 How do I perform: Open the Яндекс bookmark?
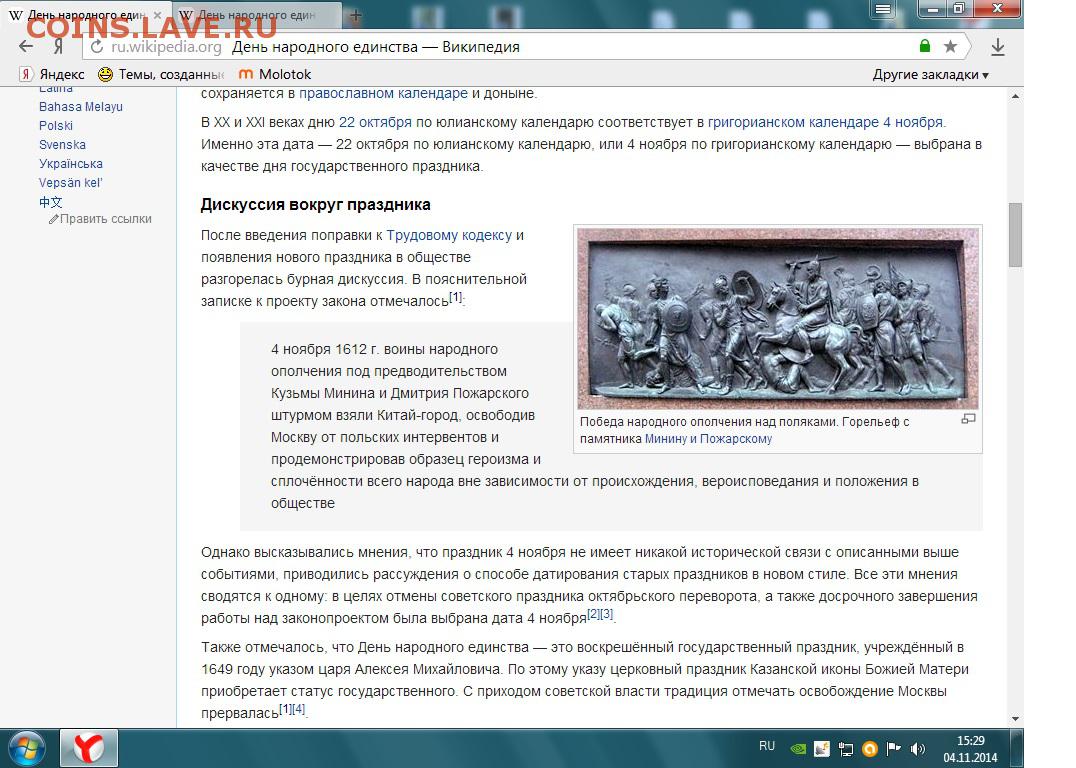point(52,74)
